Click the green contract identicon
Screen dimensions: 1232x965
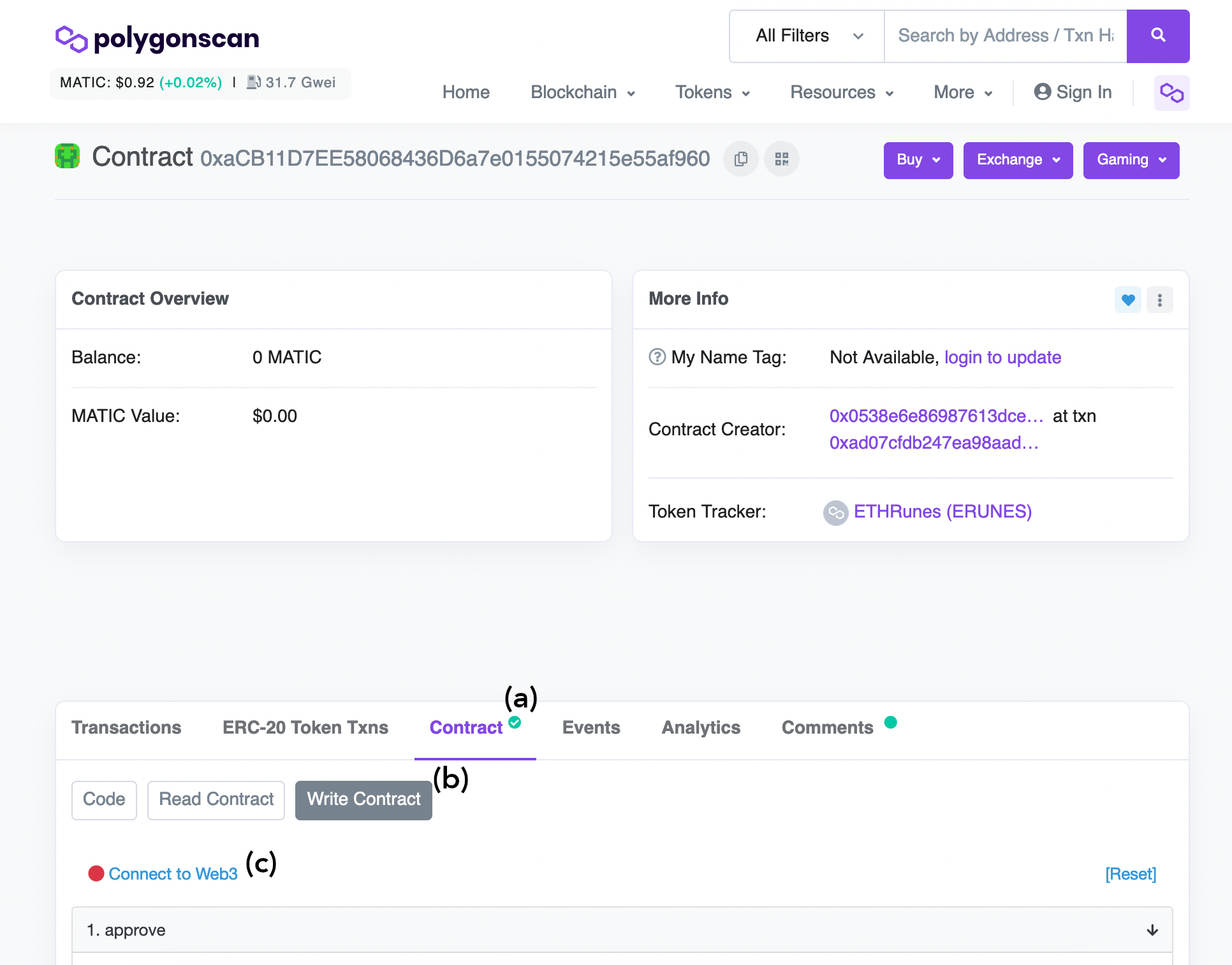click(x=67, y=156)
